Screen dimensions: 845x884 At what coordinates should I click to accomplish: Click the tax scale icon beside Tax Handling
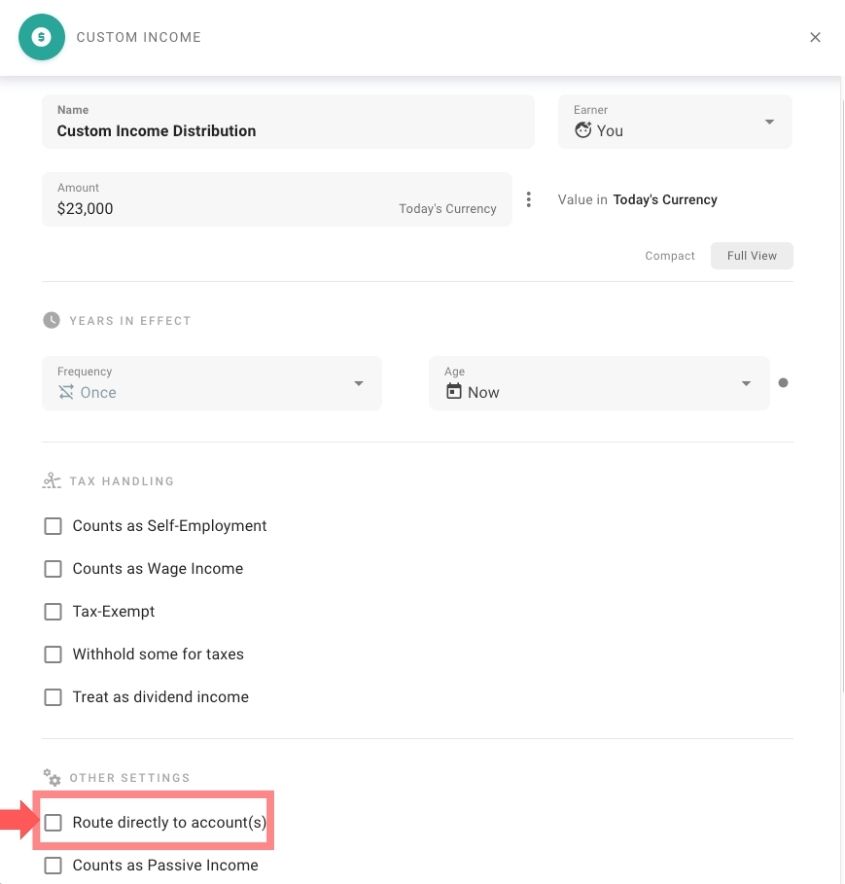pyautogui.click(x=51, y=479)
